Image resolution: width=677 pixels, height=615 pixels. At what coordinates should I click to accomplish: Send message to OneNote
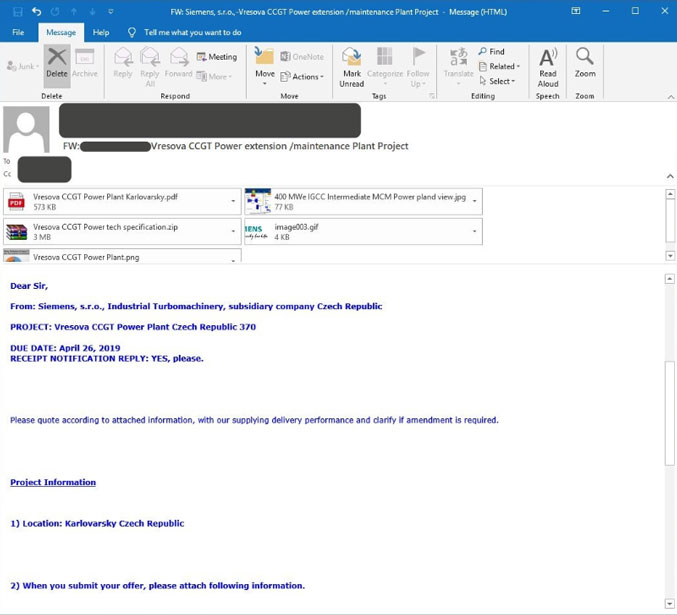[x=302, y=57]
